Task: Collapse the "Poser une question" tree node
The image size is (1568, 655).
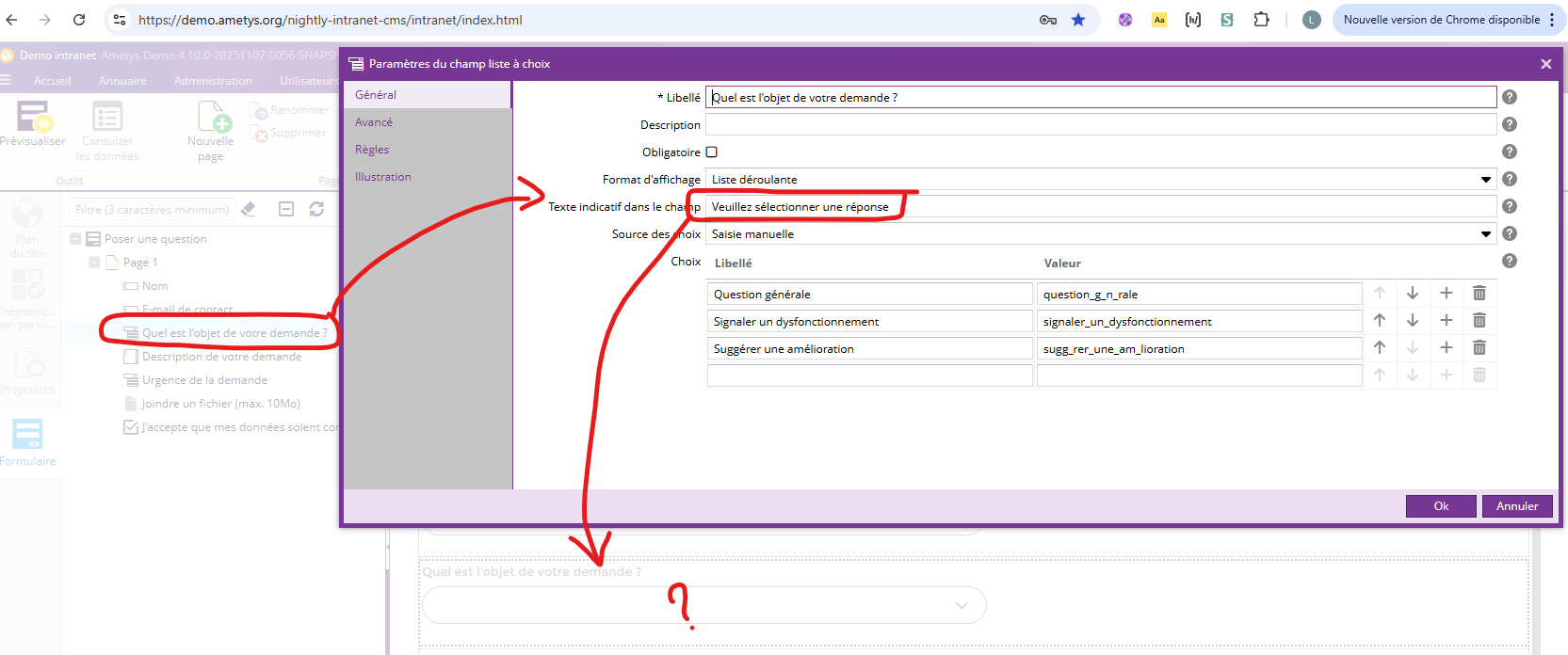Action: pyautogui.click(x=75, y=239)
